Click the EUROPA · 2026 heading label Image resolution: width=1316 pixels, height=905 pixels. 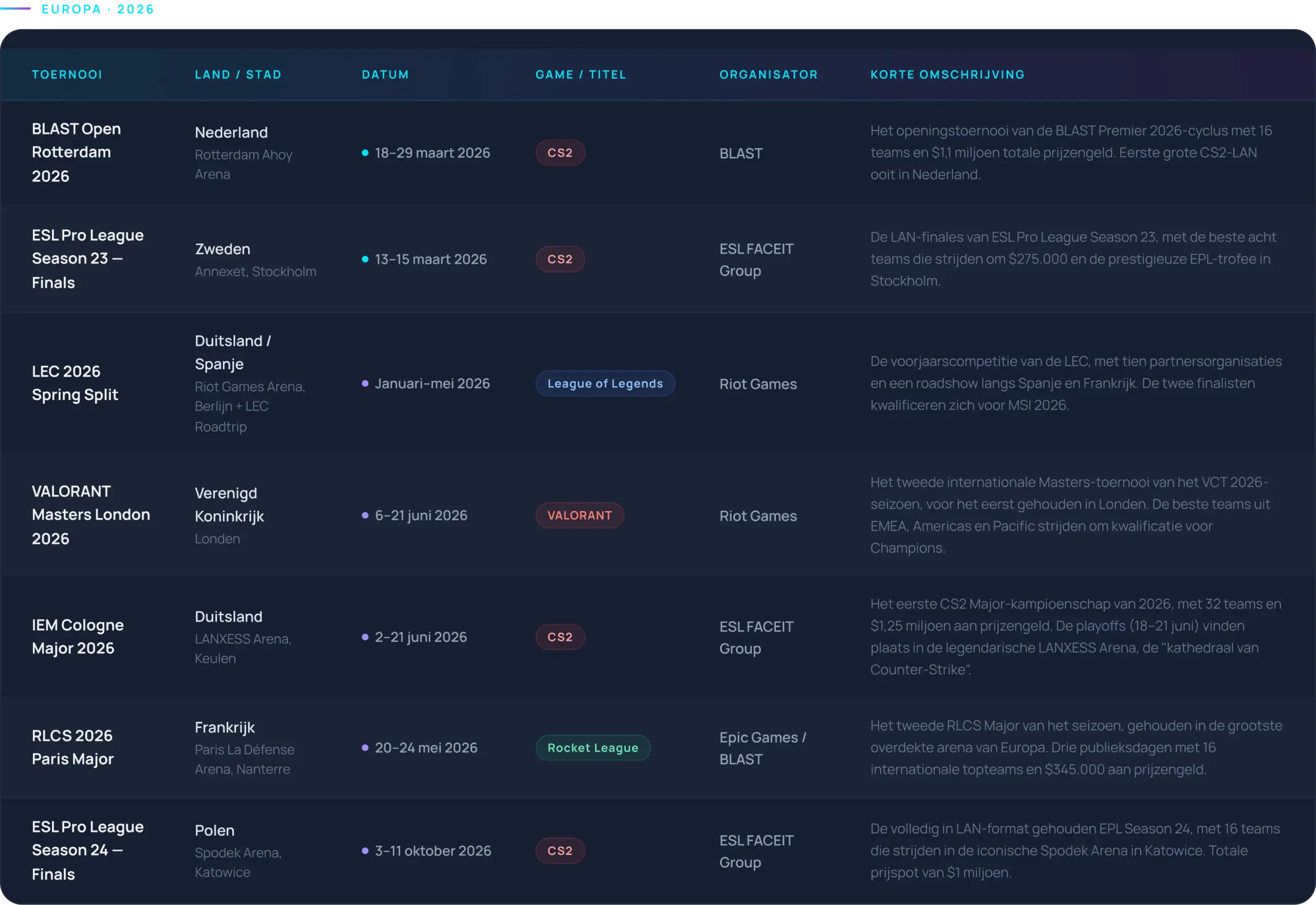tap(98, 10)
